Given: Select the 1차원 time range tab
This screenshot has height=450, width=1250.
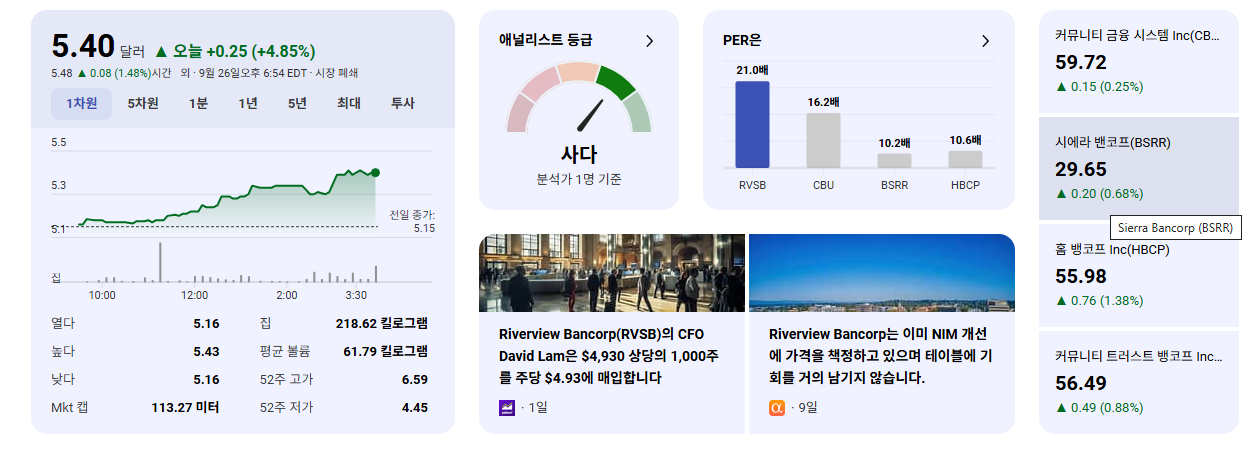Looking at the screenshot, I should coord(82,103).
